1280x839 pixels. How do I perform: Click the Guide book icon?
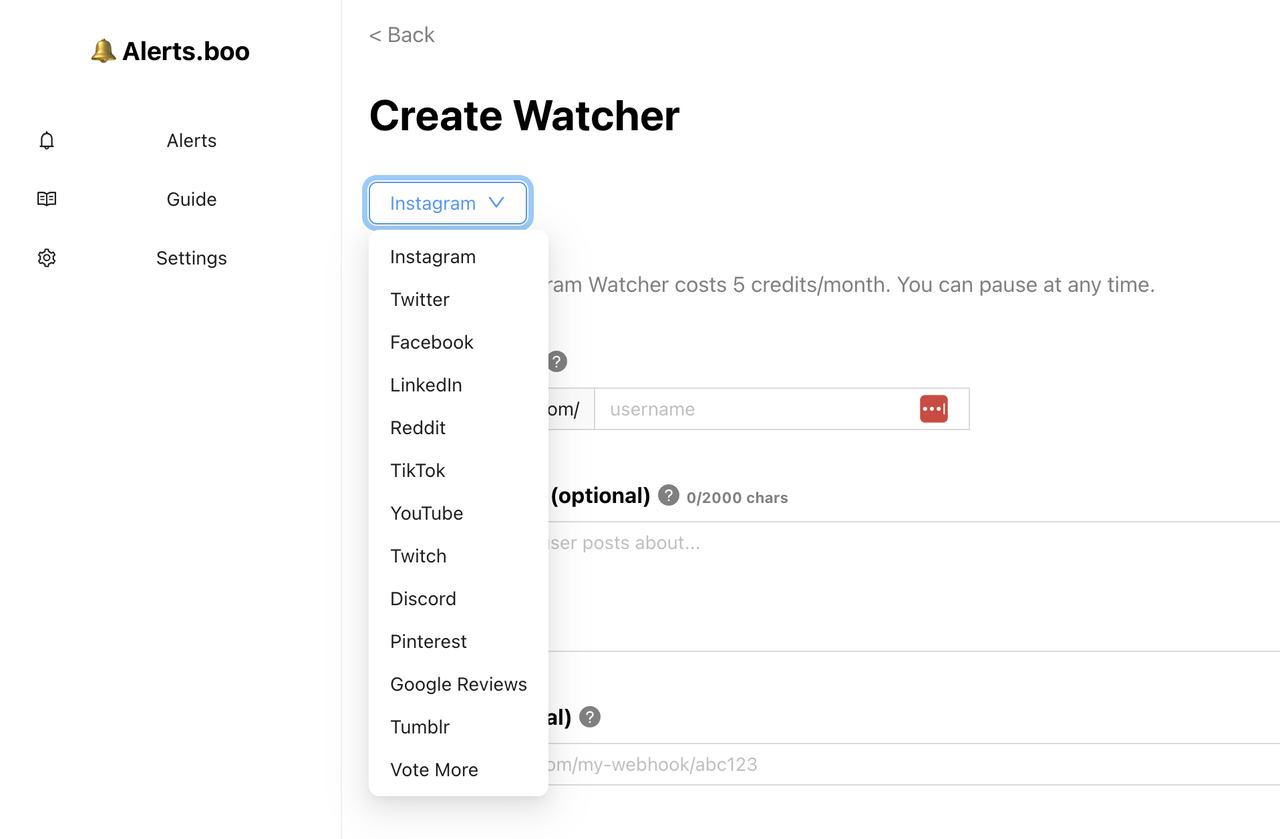click(x=47, y=199)
